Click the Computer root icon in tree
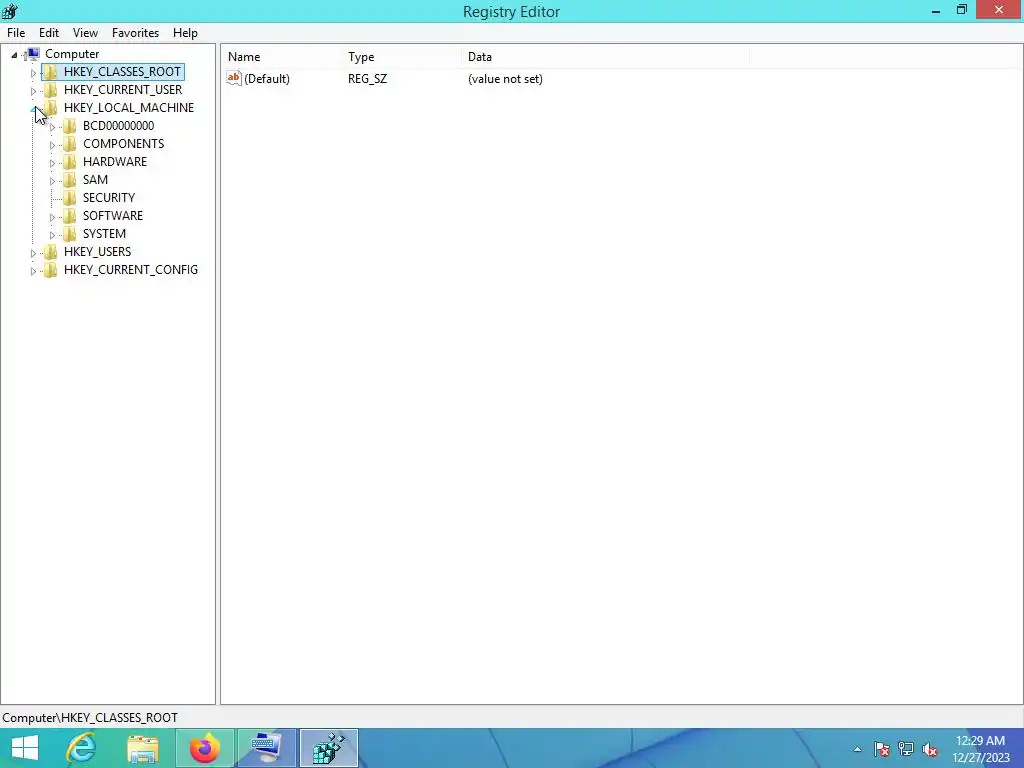 [33, 54]
